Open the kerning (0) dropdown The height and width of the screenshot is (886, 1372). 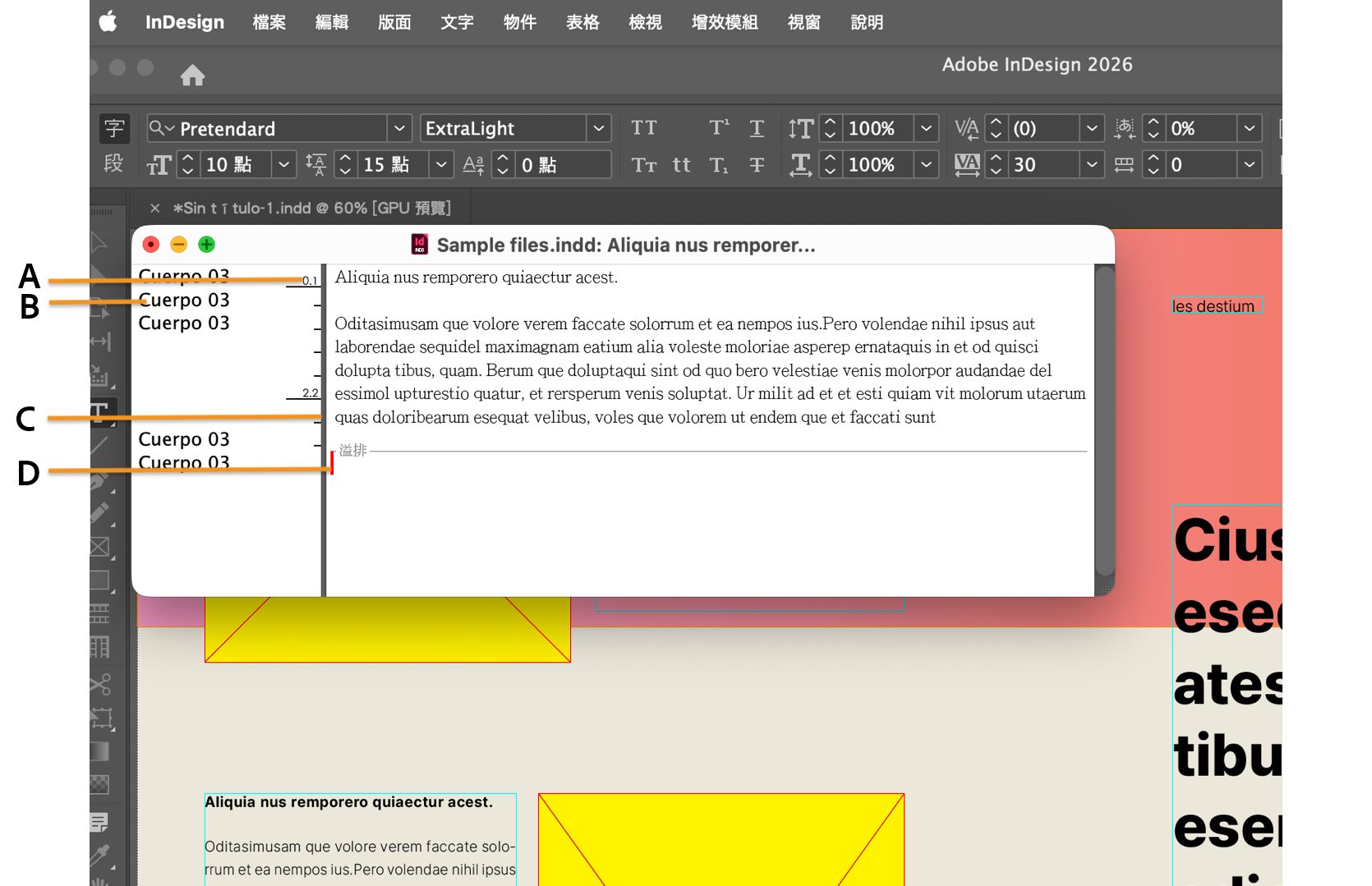tap(1092, 128)
